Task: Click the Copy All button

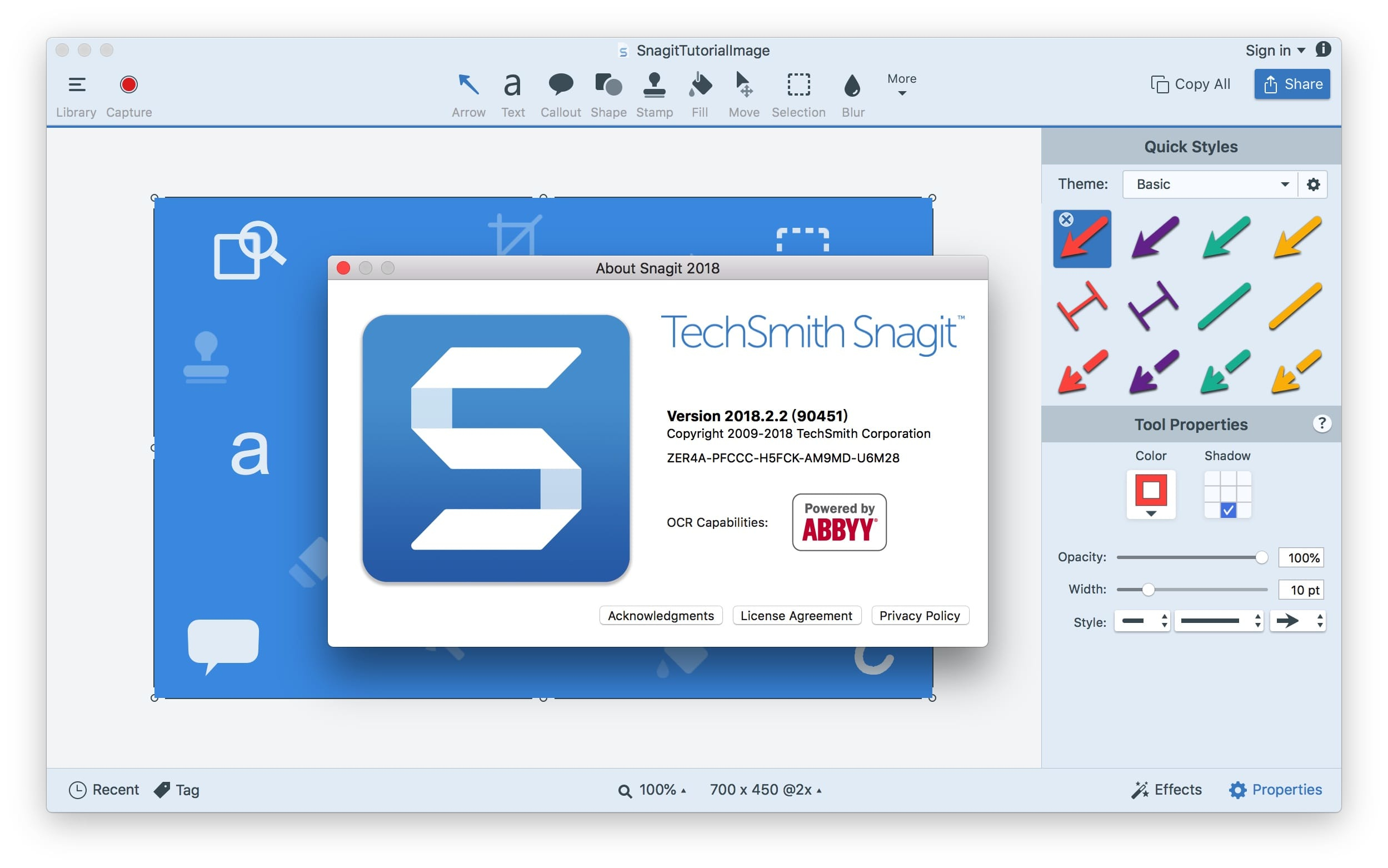Action: (x=1191, y=84)
